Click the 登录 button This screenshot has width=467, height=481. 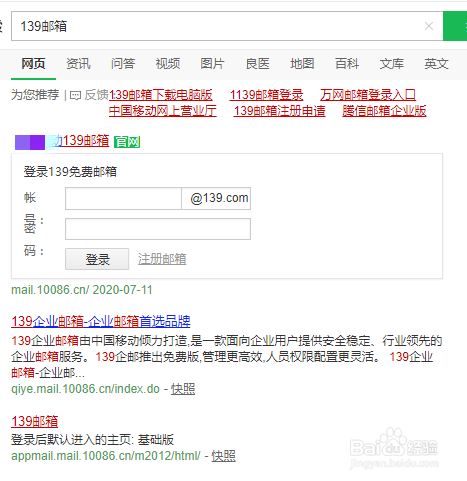coord(97,259)
